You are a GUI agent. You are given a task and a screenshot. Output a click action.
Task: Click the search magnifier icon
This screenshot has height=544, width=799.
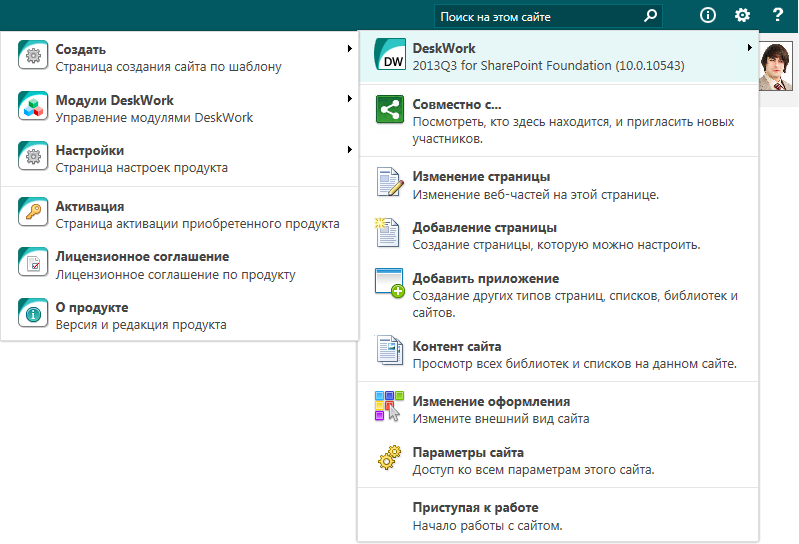tap(650, 16)
